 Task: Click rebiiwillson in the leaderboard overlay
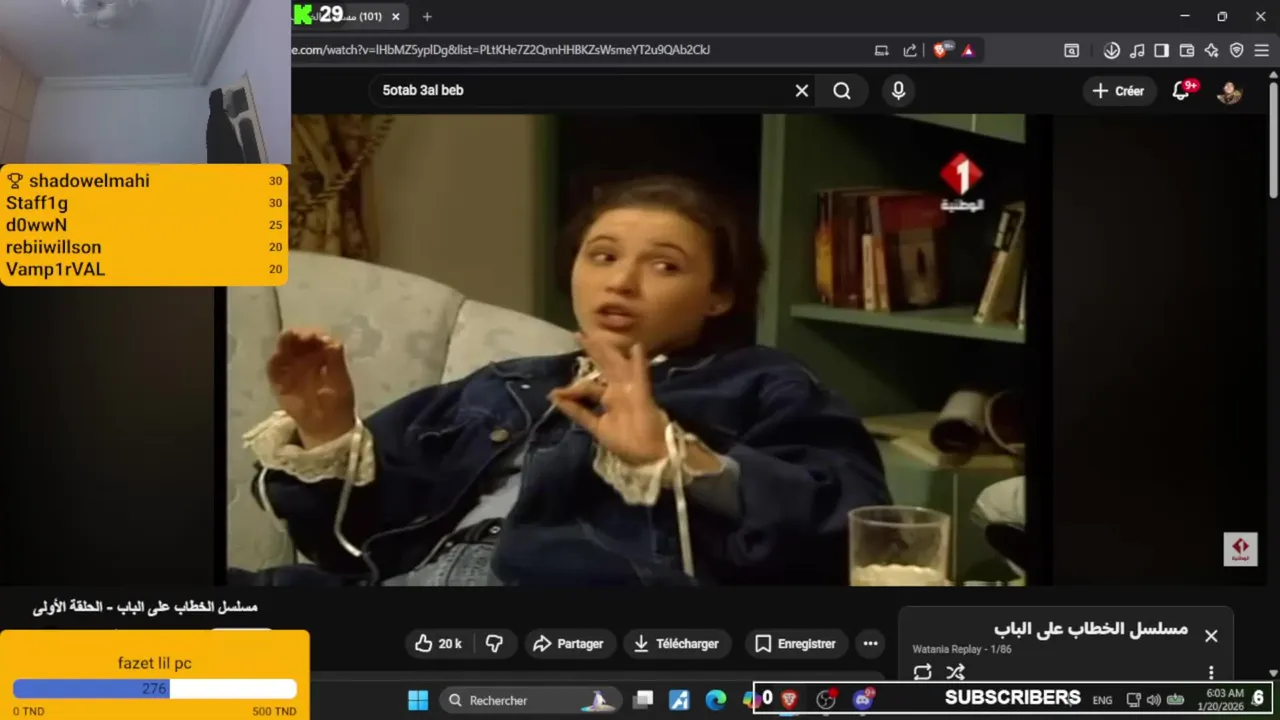(54, 247)
